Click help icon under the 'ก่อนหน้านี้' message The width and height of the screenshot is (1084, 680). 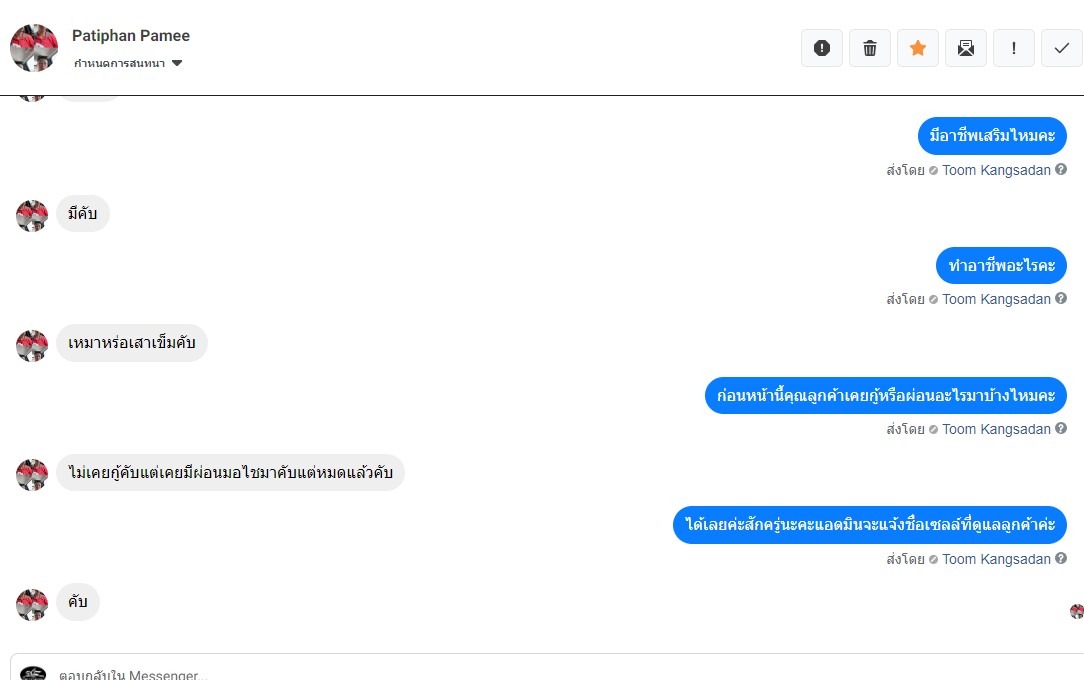click(x=1061, y=428)
